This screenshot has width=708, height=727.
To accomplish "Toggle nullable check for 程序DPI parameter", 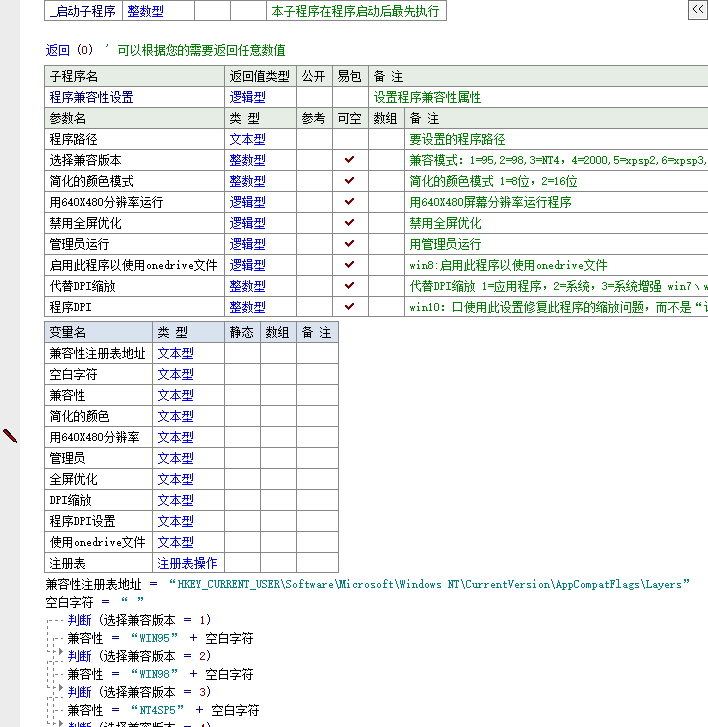I will 350,306.
